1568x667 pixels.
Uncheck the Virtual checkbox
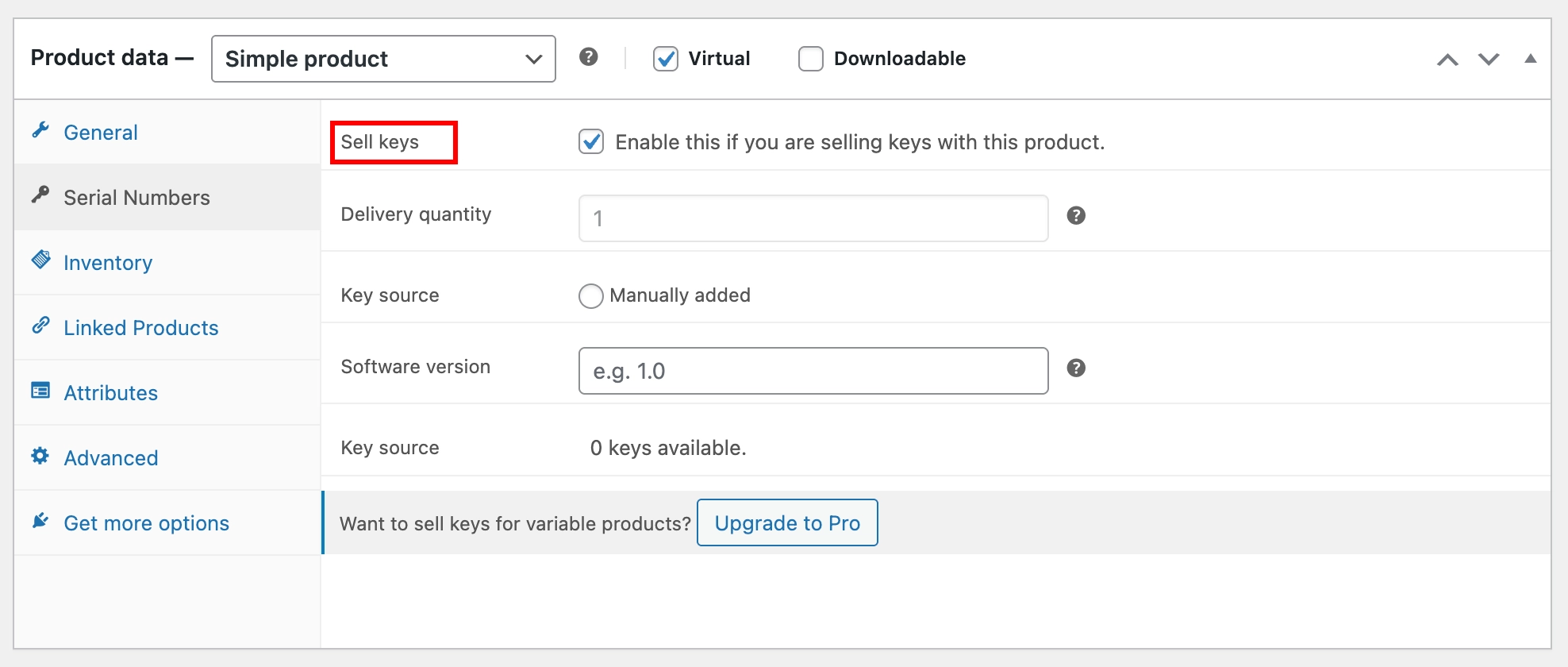[x=665, y=59]
